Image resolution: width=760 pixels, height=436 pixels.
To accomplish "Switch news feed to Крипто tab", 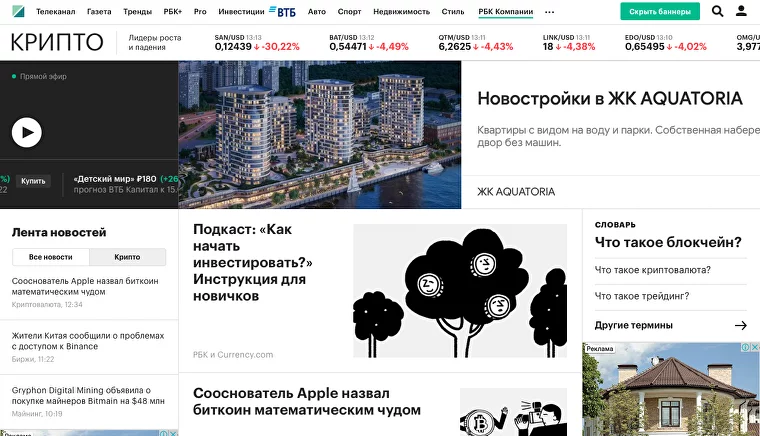I will pyautogui.click(x=127, y=257).
